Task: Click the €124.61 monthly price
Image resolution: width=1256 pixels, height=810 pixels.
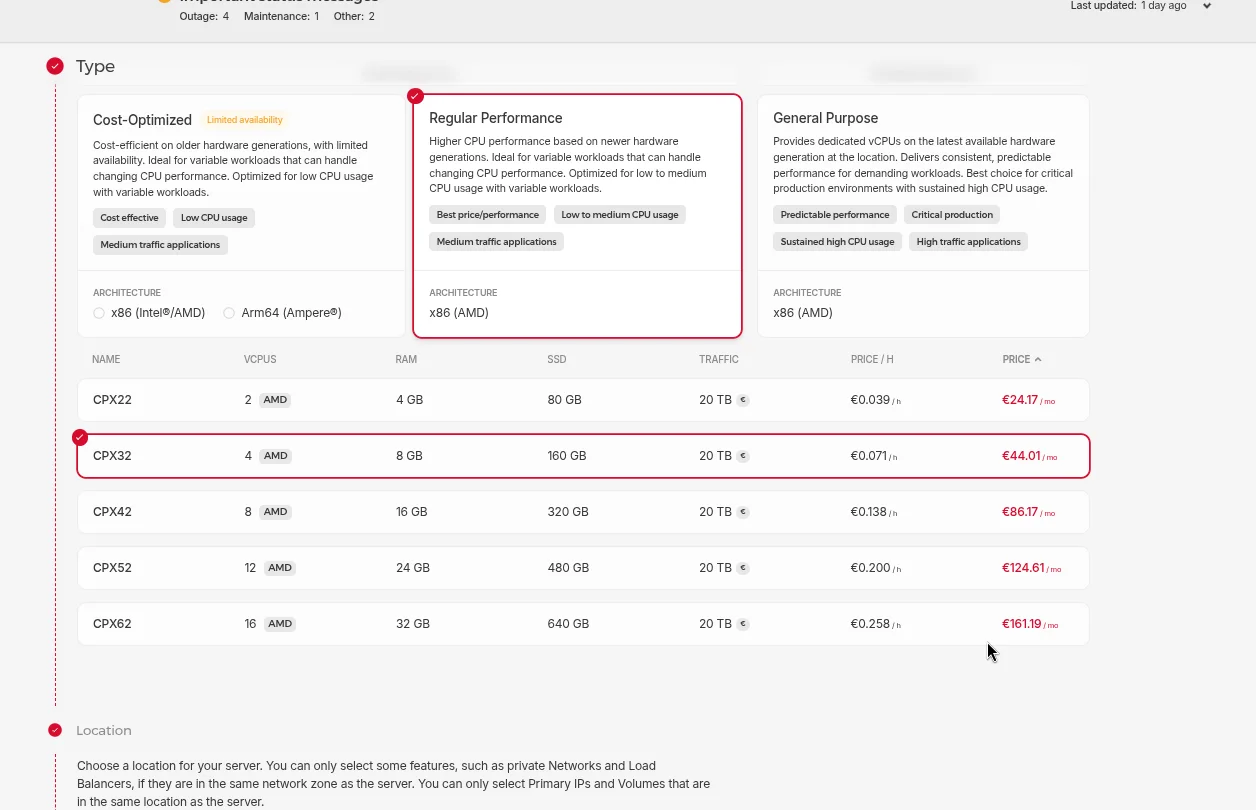Action: [x=1032, y=568]
